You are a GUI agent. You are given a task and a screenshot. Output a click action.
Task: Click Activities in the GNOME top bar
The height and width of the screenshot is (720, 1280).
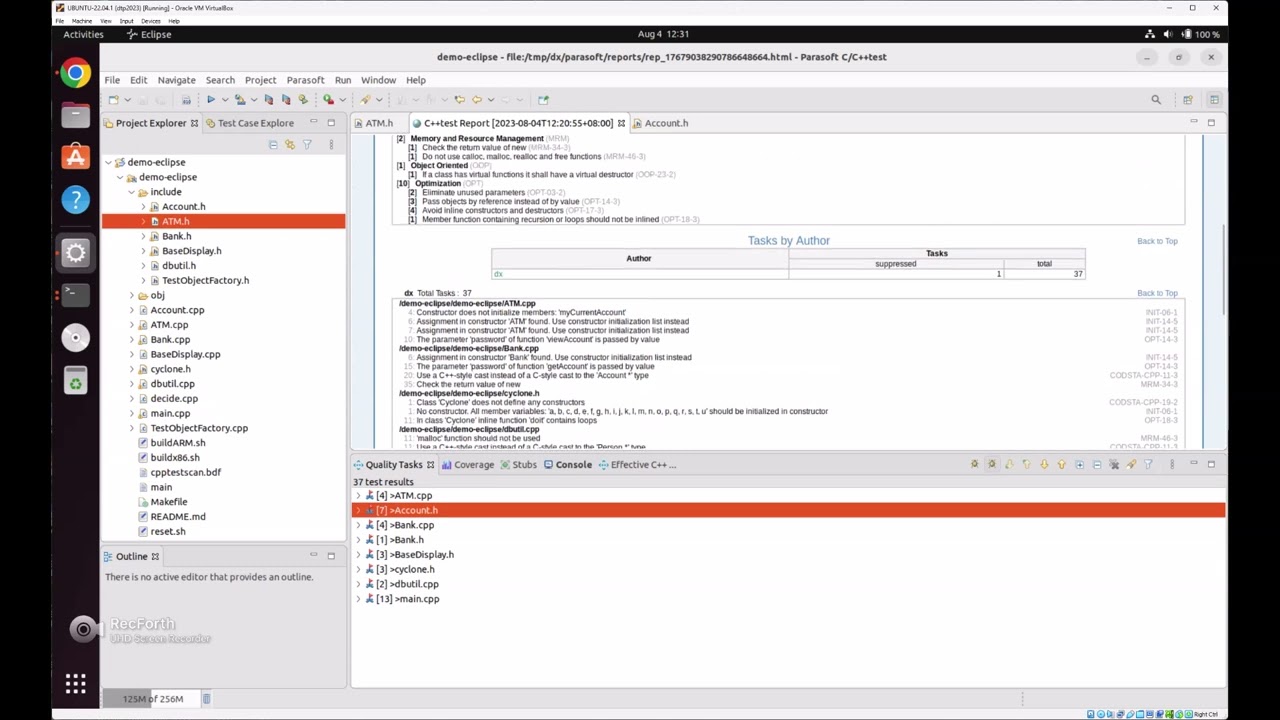click(83, 34)
